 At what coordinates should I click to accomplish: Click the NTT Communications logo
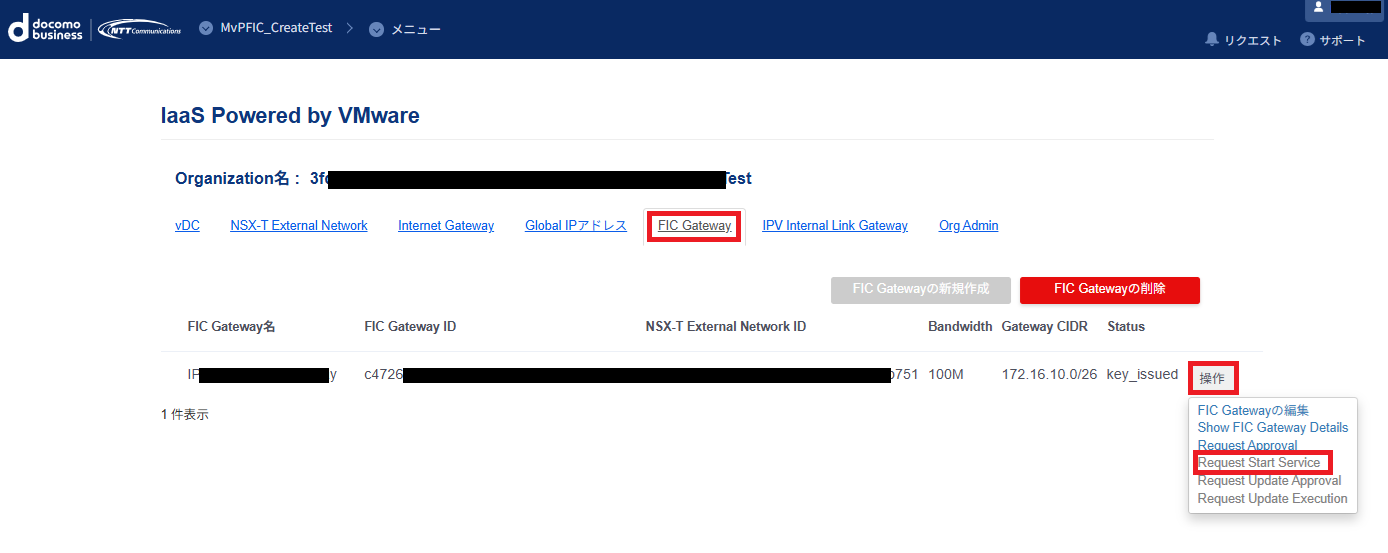(140, 29)
